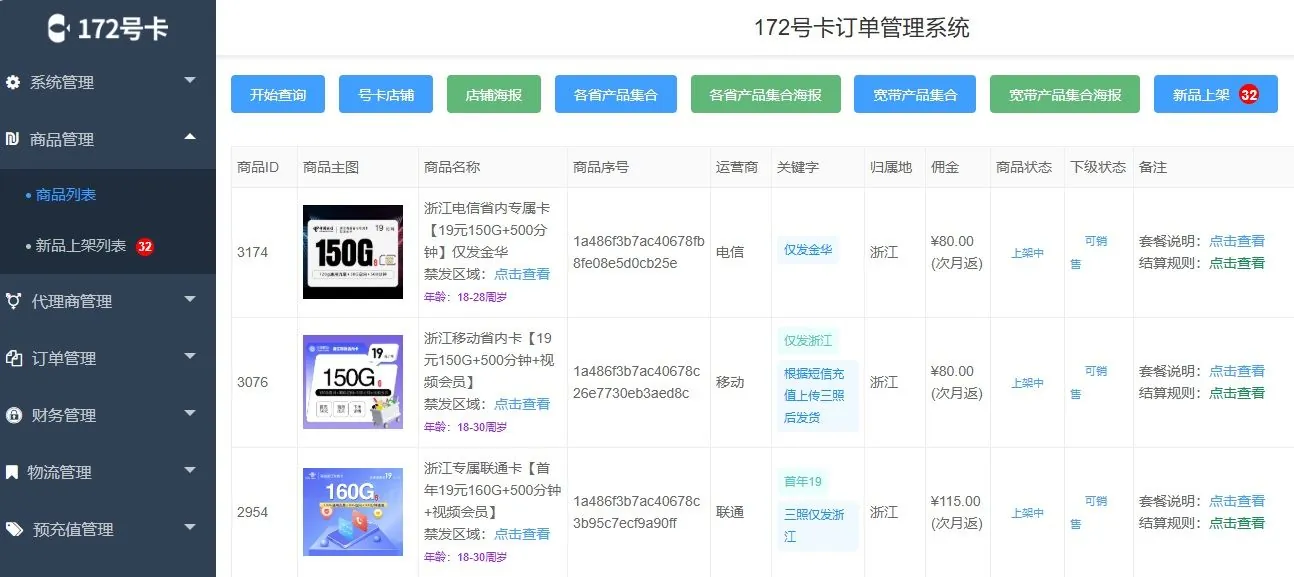Expand the 财务管理 menu arrow
The image size is (1294, 577).
click(x=190, y=412)
